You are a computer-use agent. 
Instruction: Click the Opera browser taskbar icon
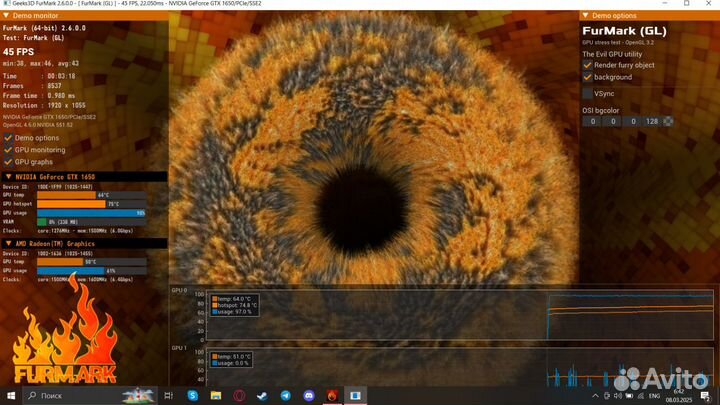(238, 396)
